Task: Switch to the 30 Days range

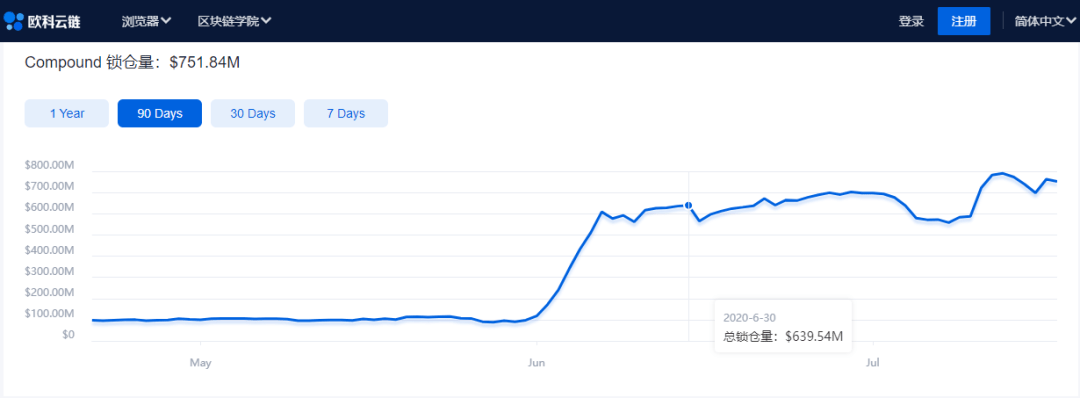Action: [x=253, y=114]
